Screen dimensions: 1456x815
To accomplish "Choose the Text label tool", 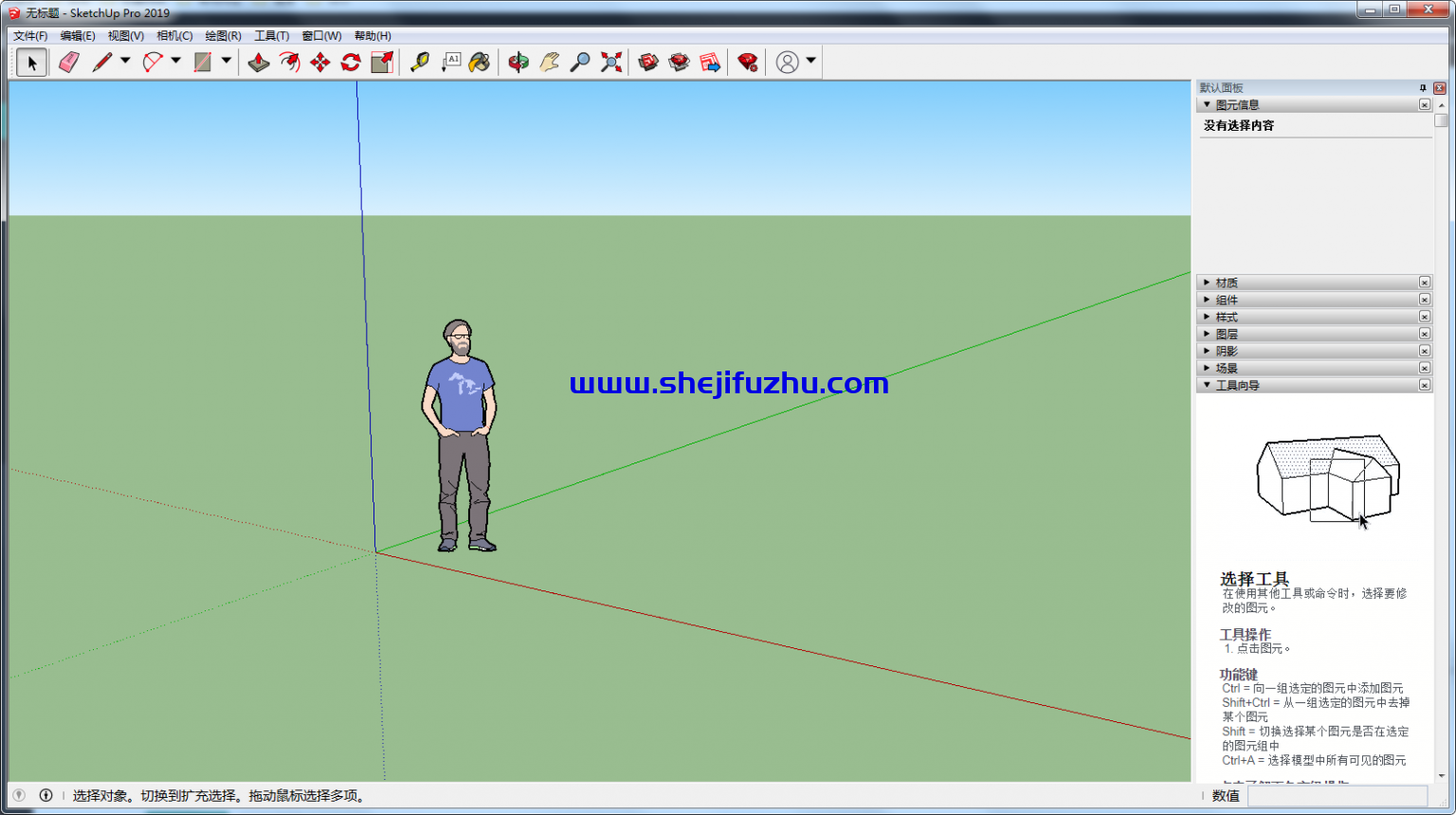I will pyautogui.click(x=450, y=63).
